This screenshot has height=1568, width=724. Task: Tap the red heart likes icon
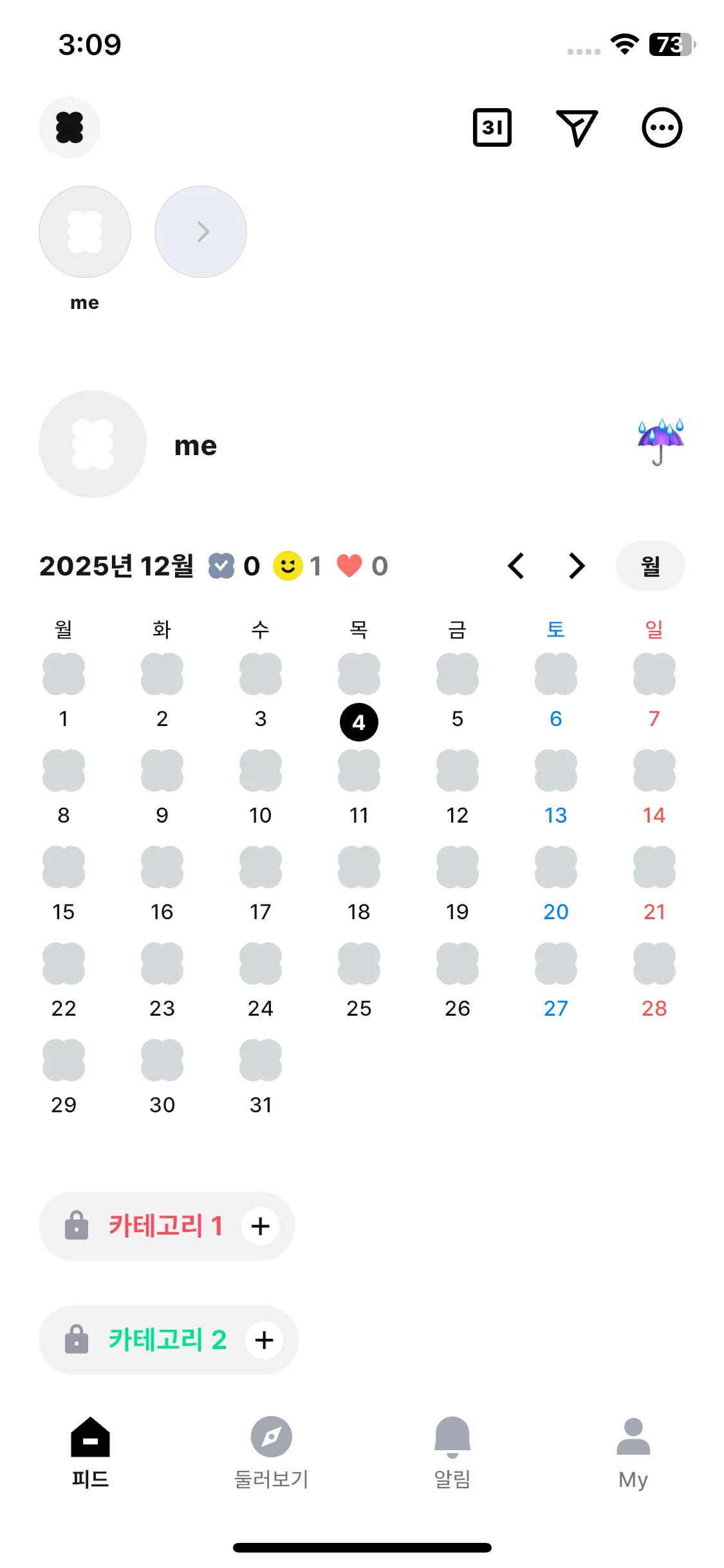coord(349,566)
